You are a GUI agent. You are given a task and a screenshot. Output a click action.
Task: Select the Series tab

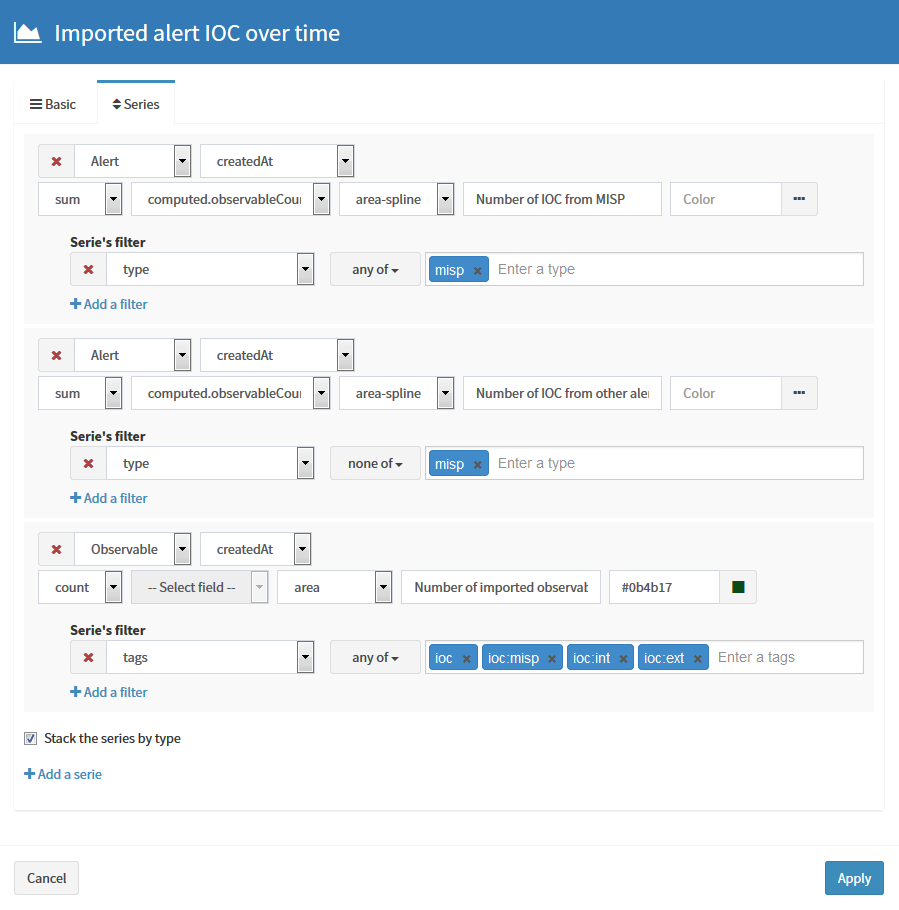coord(135,104)
